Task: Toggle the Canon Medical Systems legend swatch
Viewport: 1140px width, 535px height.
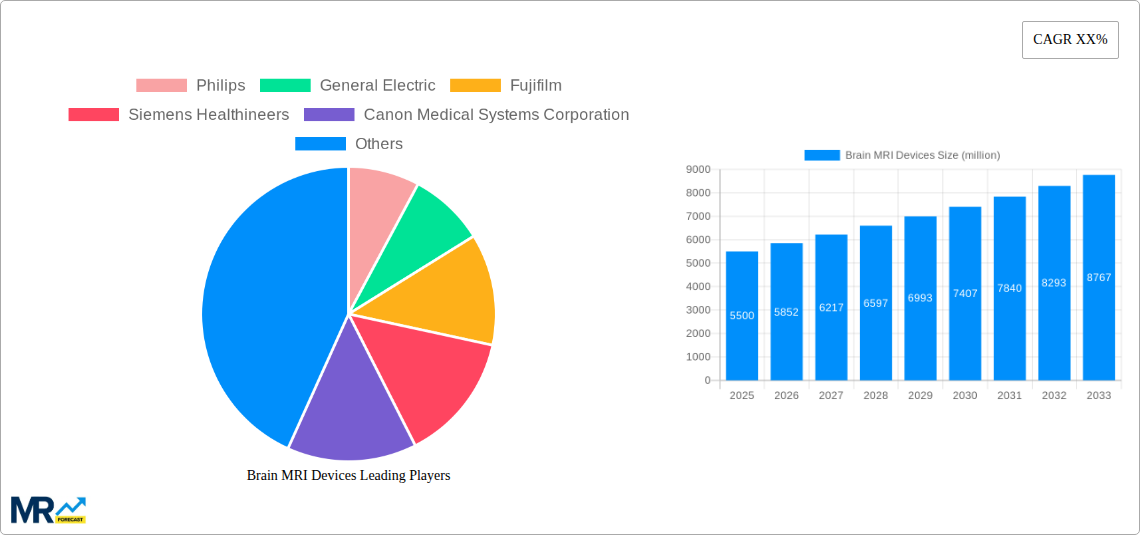Action: 329,115
